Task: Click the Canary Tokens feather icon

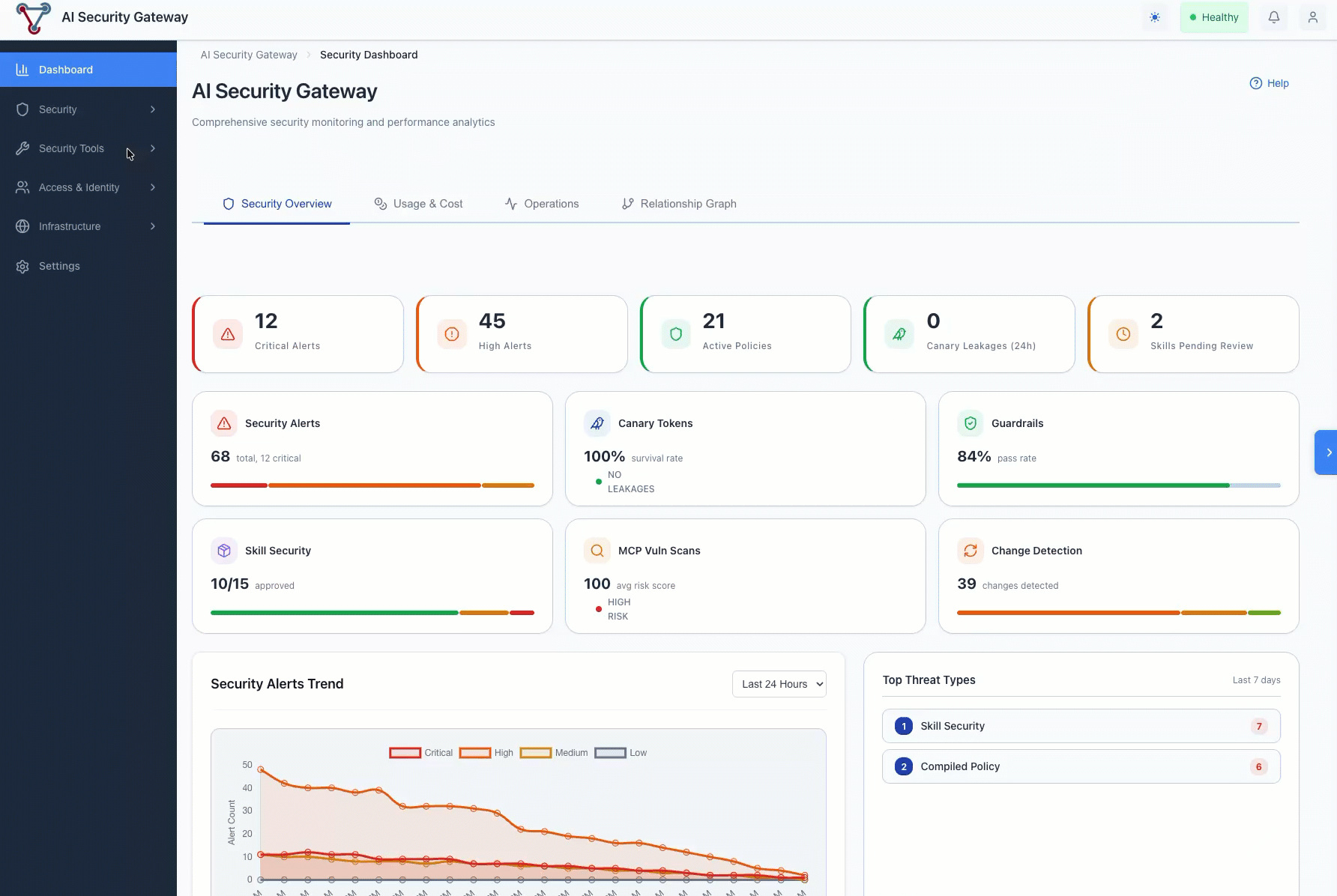Action: (x=597, y=423)
